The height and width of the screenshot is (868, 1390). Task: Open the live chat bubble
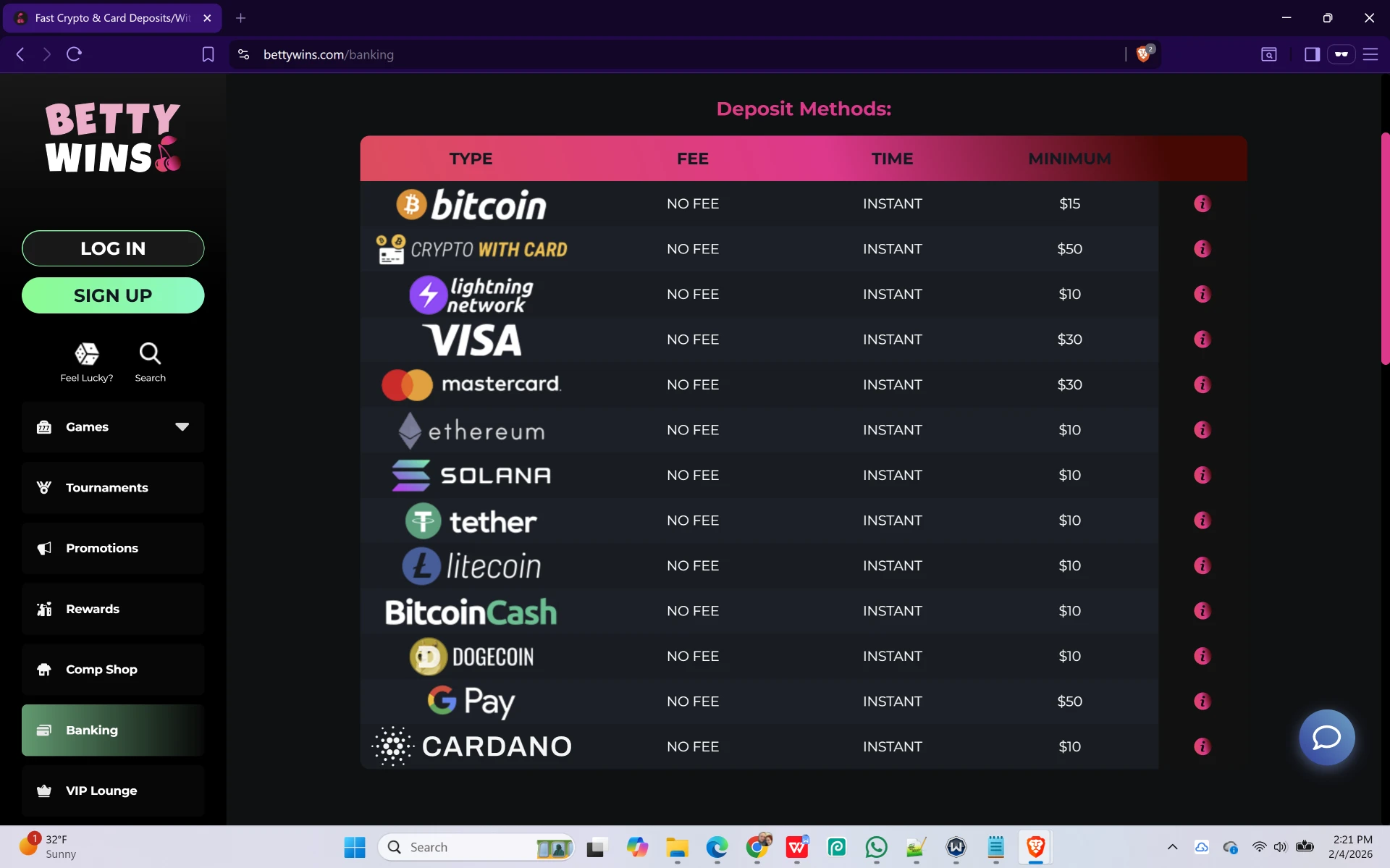tap(1326, 737)
